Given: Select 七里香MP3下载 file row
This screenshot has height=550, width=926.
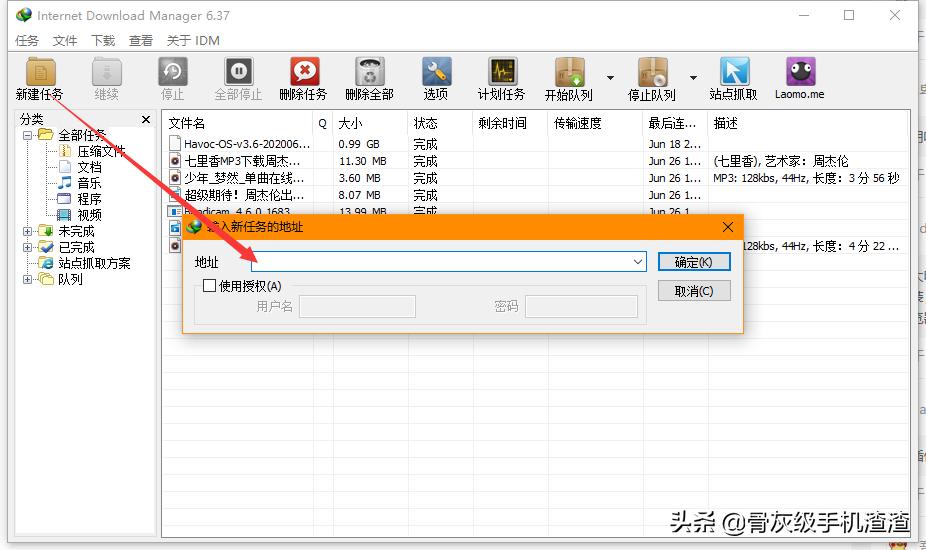Looking at the screenshot, I should 242,161.
